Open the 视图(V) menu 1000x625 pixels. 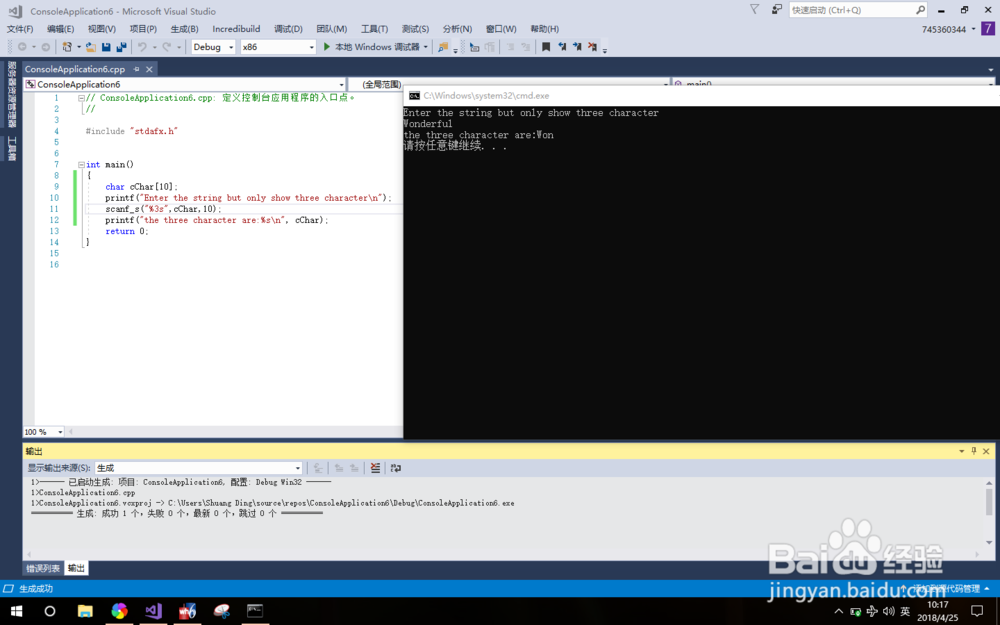coord(102,29)
